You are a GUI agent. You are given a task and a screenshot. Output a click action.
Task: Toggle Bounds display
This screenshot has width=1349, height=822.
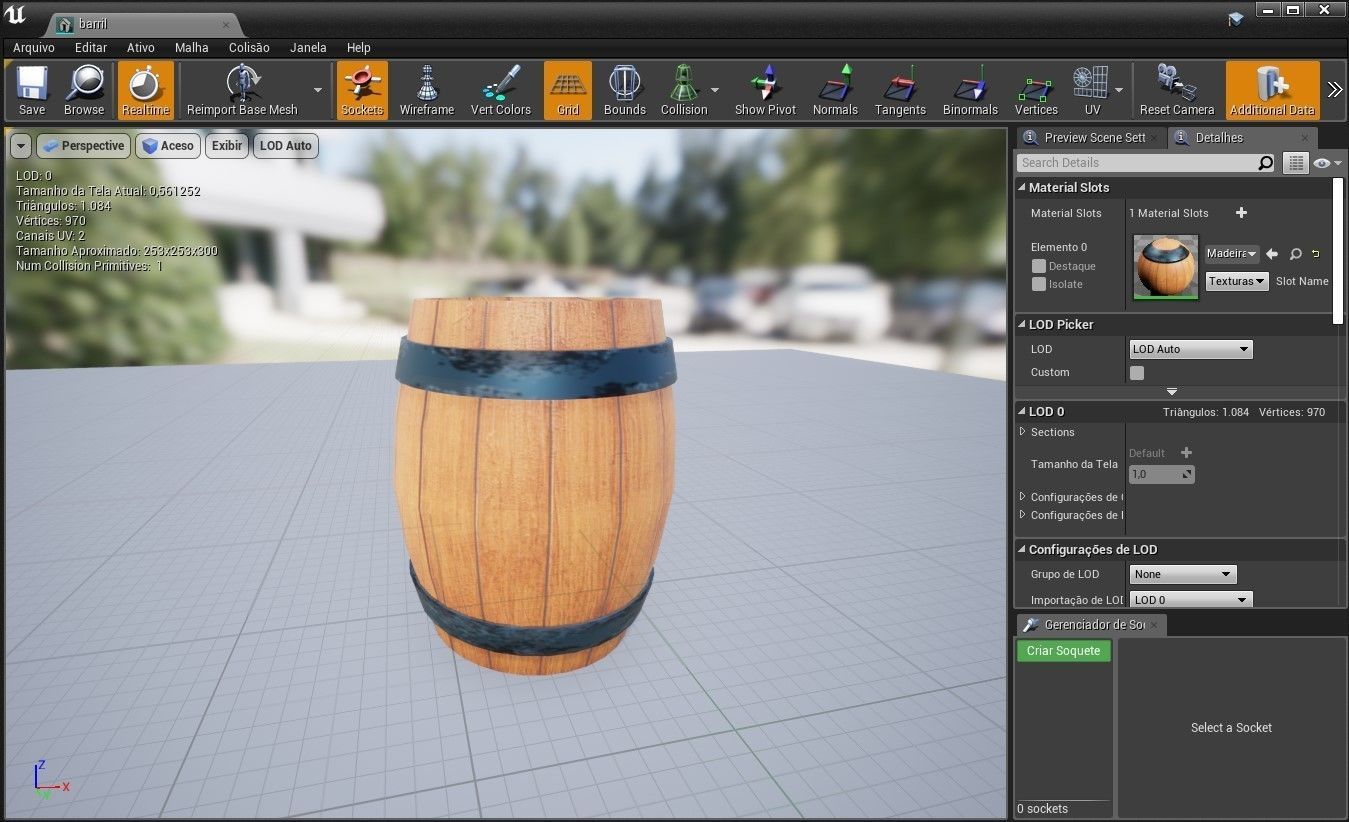(x=625, y=90)
